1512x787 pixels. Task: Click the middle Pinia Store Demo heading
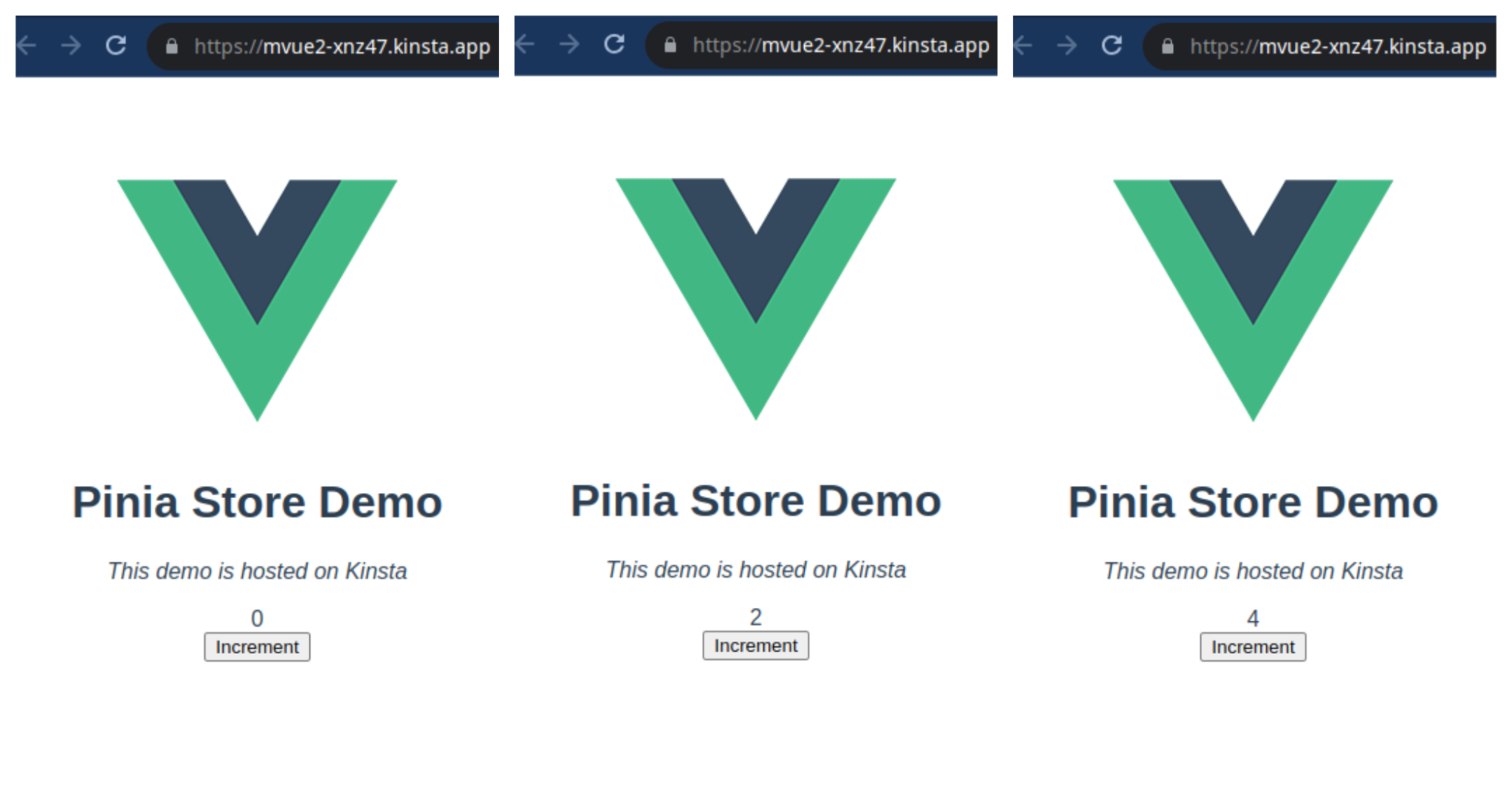pyautogui.click(x=756, y=501)
